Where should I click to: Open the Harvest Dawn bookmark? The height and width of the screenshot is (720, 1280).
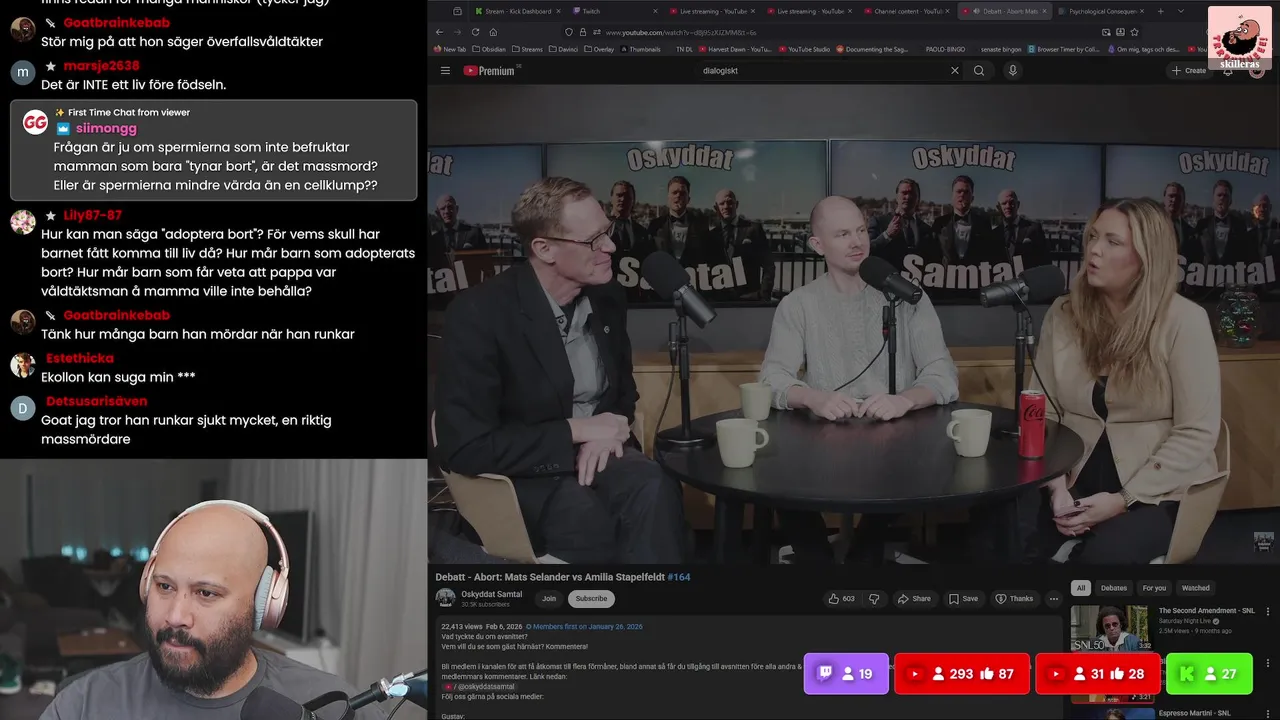coord(735,49)
